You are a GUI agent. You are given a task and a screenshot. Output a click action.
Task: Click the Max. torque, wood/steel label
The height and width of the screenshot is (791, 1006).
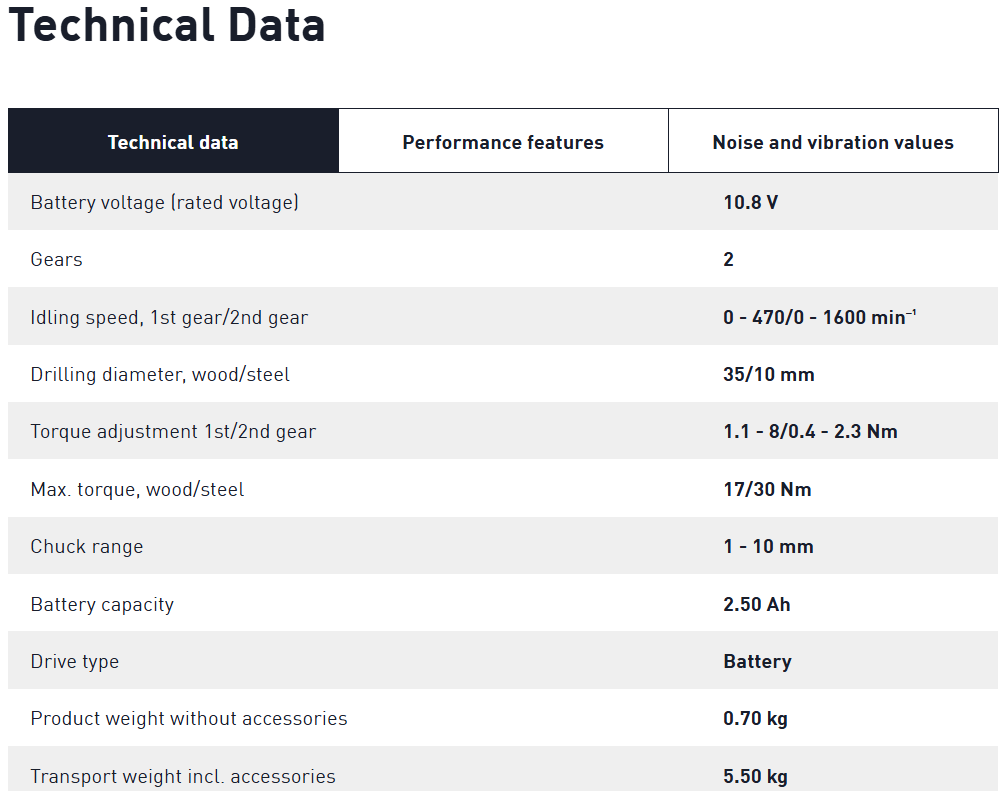tap(137, 490)
